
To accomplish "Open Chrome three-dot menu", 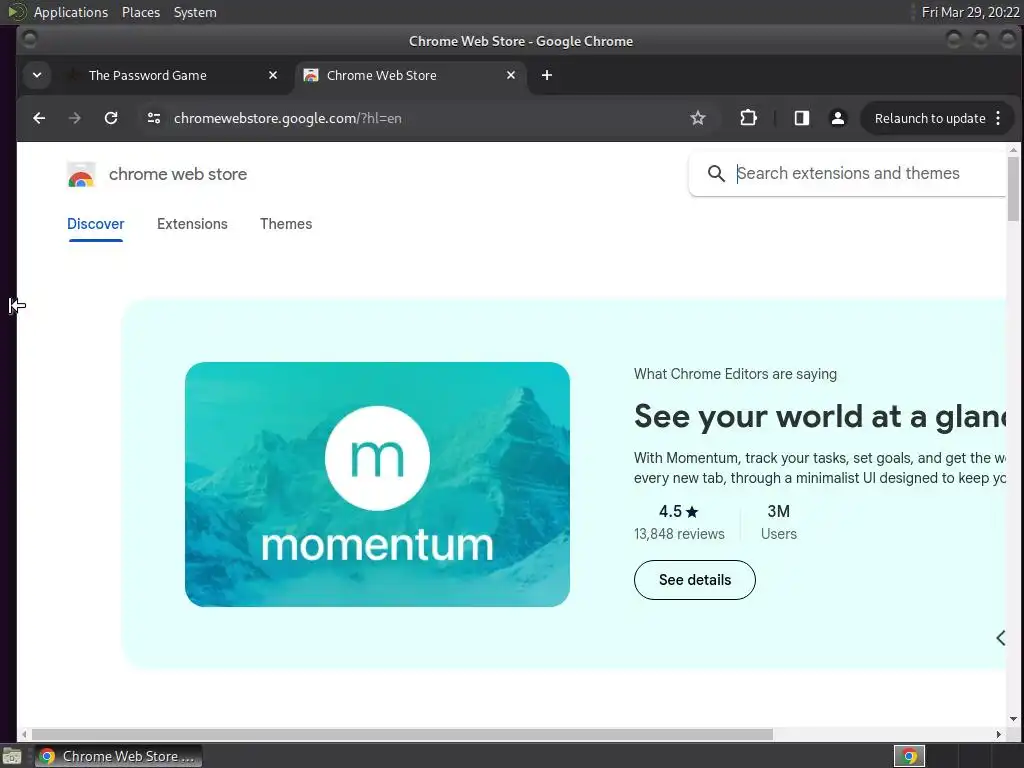I will (x=998, y=118).
